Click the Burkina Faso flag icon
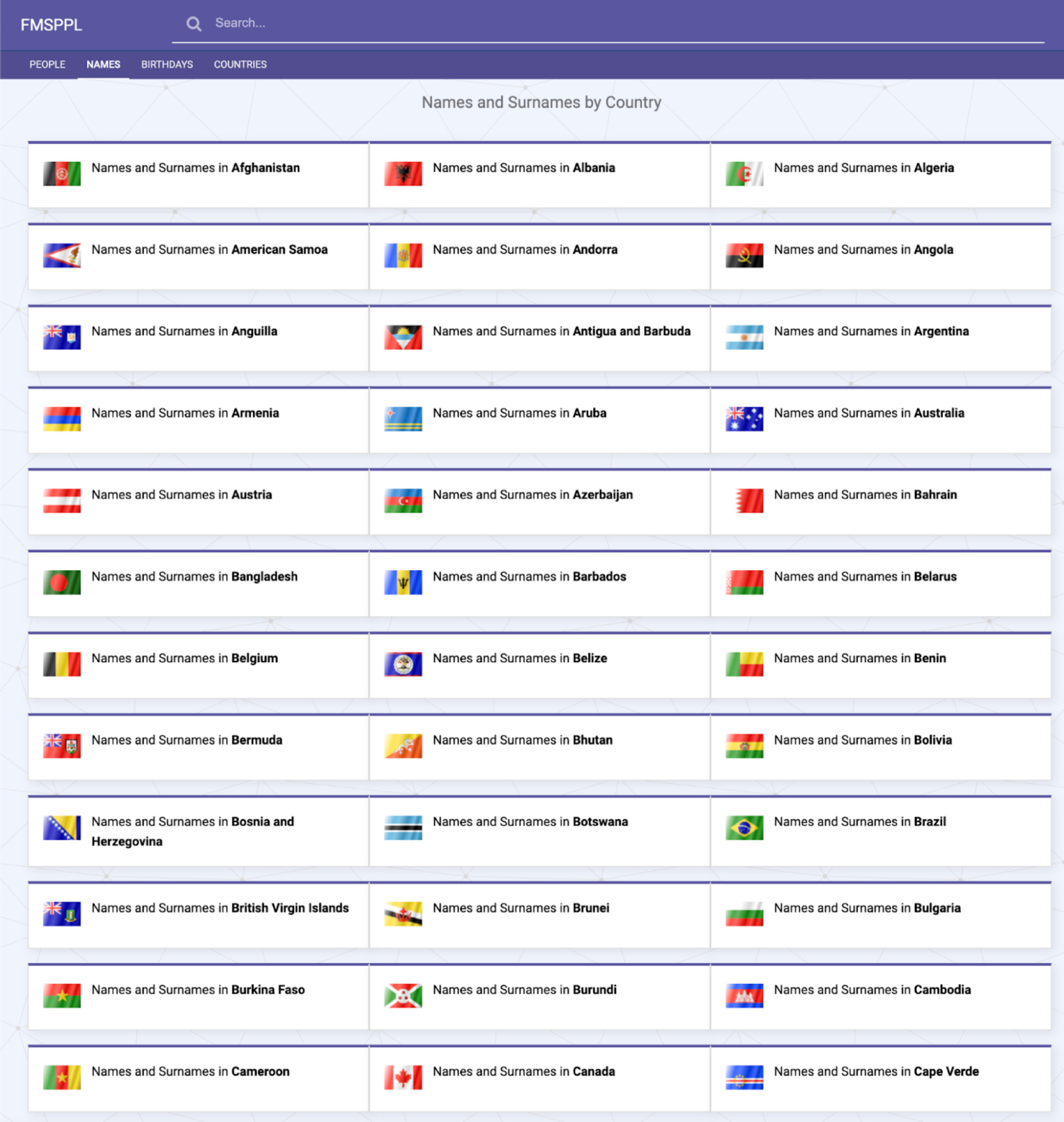Image resolution: width=1064 pixels, height=1122 pixels. click(x=62, y=996)
